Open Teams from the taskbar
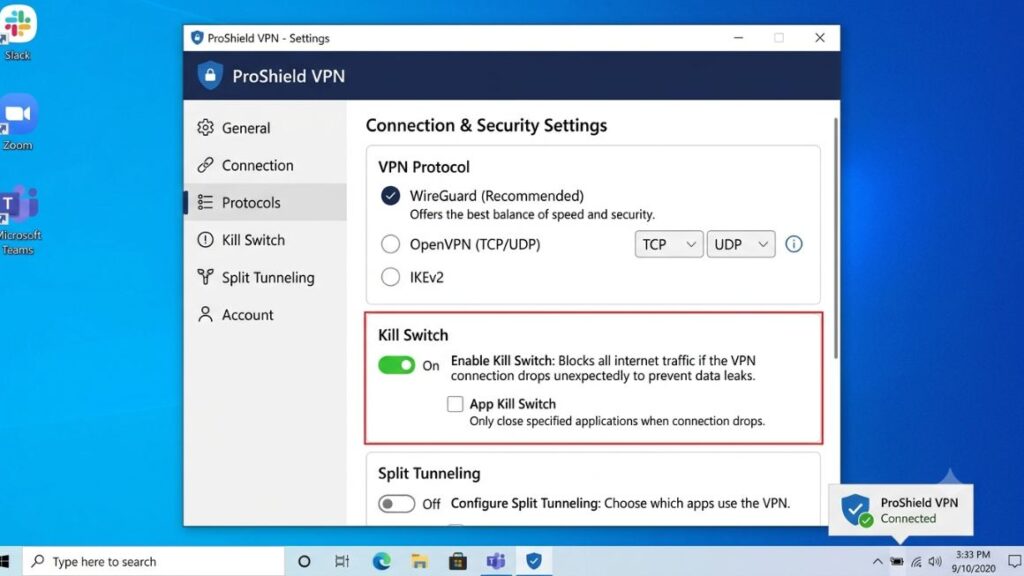Viewport: 1024px width, 576px height. coord(496,561)
